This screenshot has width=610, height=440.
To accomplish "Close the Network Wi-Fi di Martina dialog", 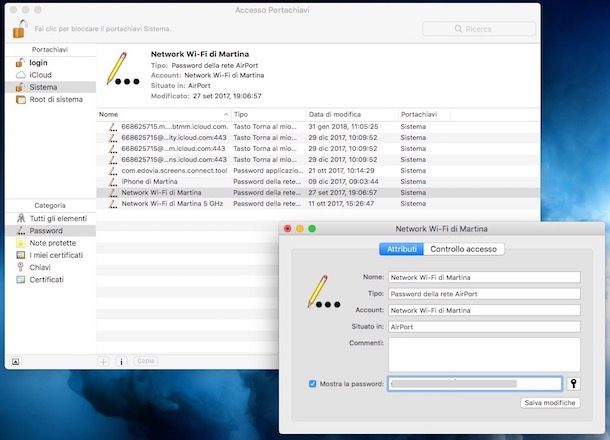I will (287, 229).
